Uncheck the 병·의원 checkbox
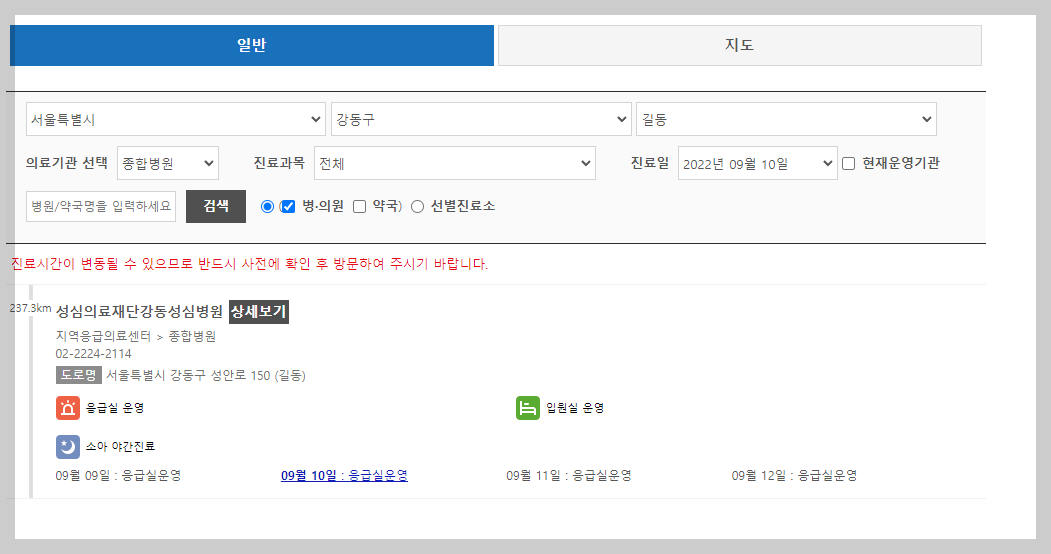Viewport: 1051px width, 554px height. [x=288, y=206]
